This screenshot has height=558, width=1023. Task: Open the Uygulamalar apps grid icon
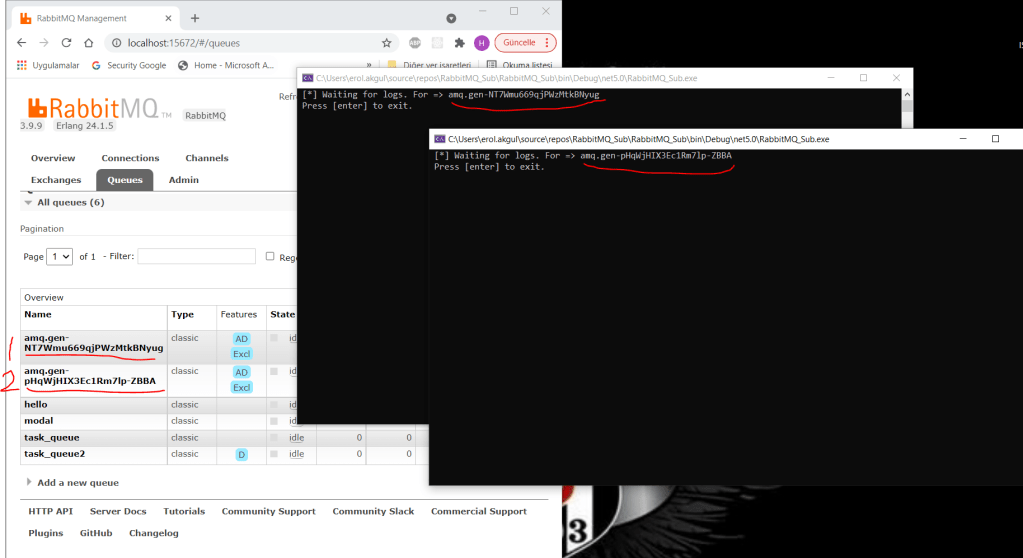(23, 65)
